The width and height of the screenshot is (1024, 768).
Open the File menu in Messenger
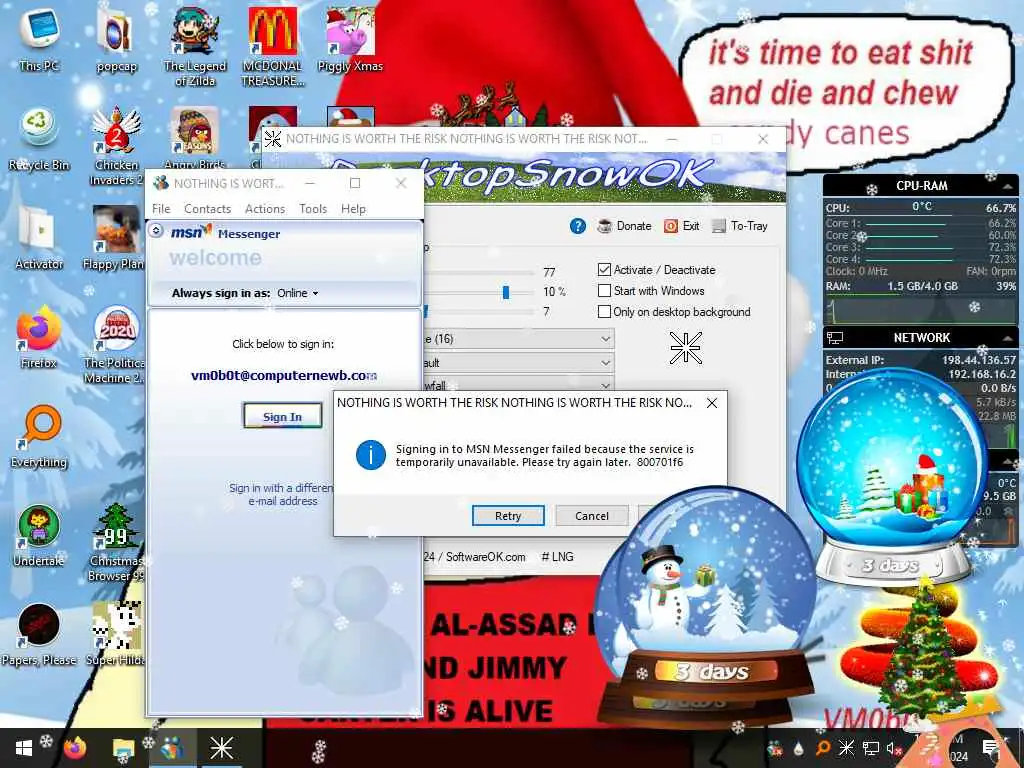(x=161, y=209)
